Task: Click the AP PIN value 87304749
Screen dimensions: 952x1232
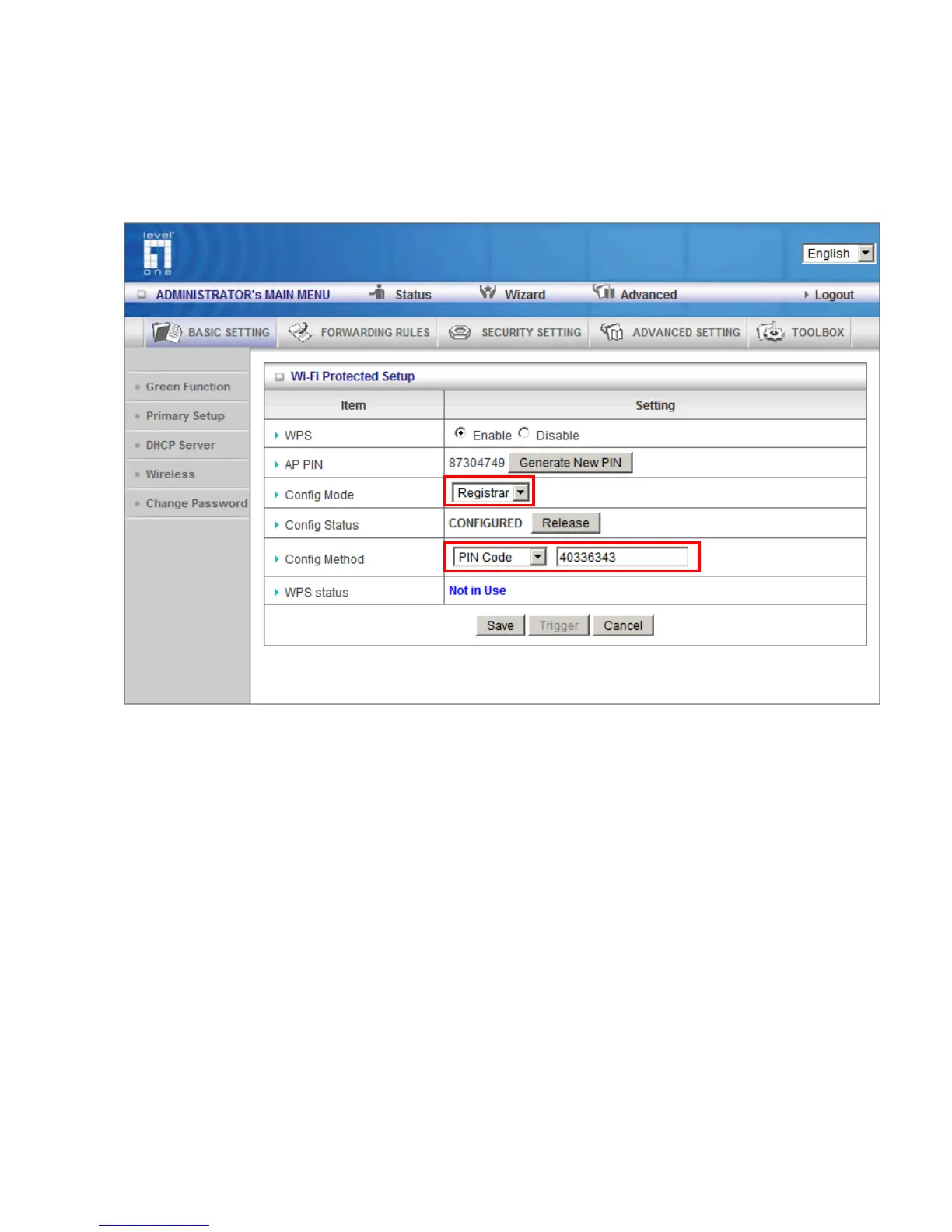Action: pos(477,463)
